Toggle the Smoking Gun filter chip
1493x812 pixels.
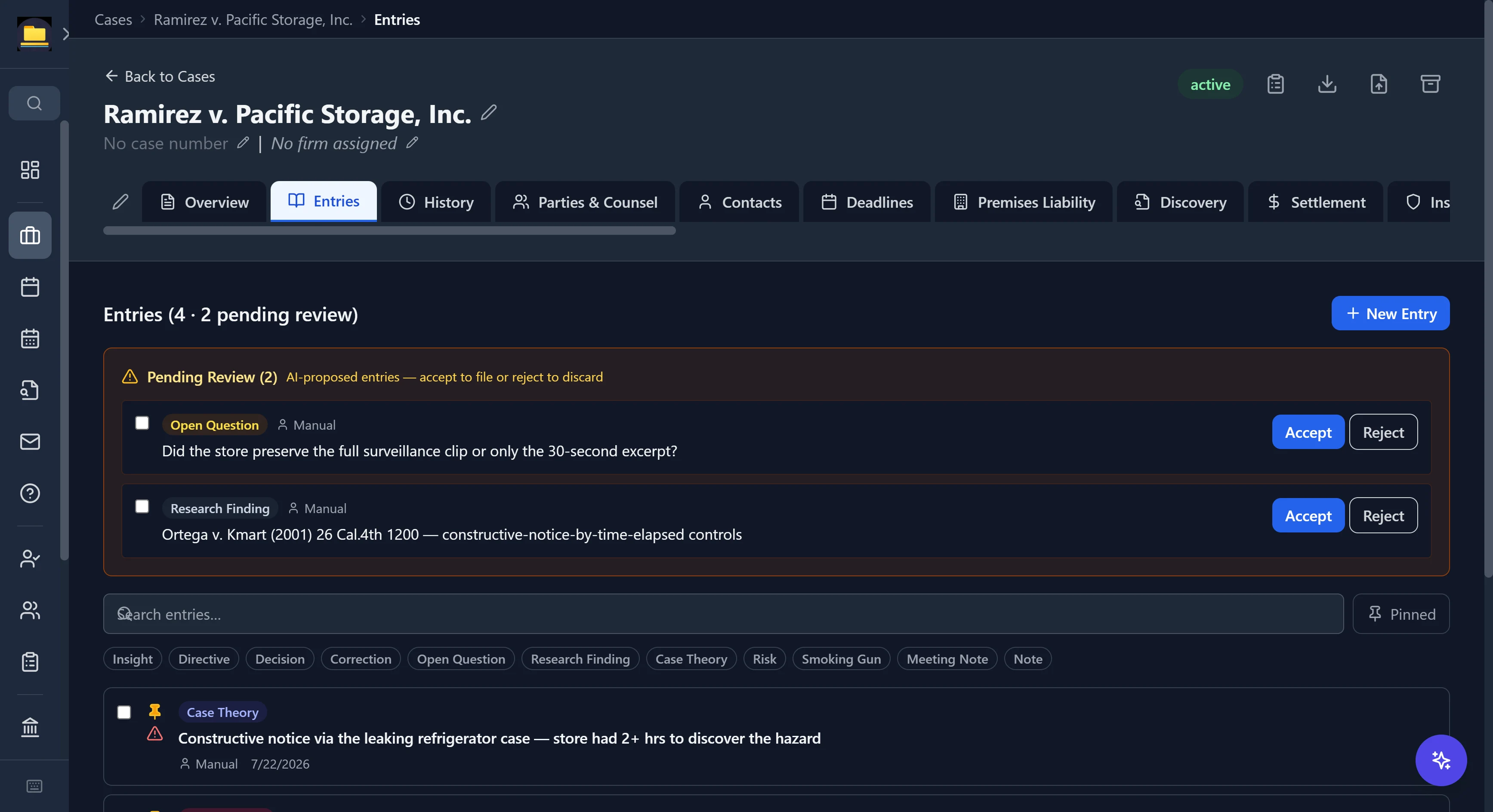841,658
